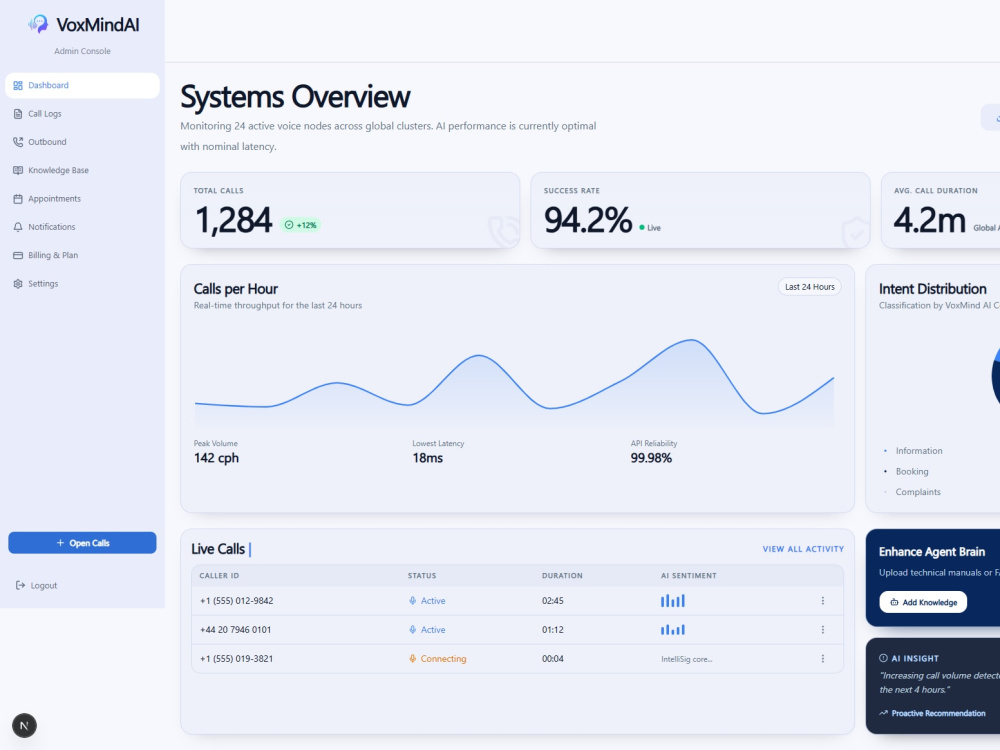The height and width of the screenshot is (750, 1000).
Task: Click the Add Knowledge button
Action: (x=923, y=602)
